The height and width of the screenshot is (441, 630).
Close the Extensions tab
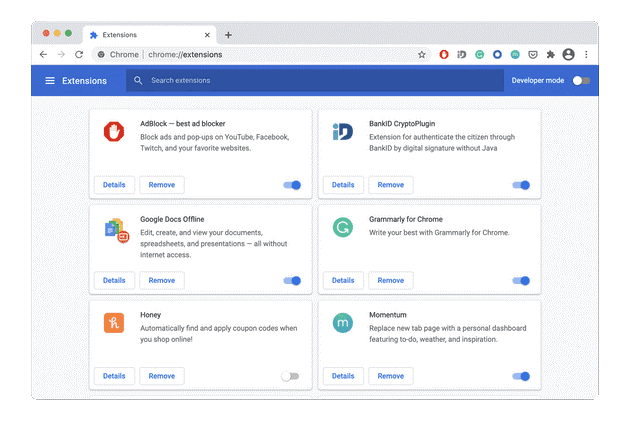(207, 35)
